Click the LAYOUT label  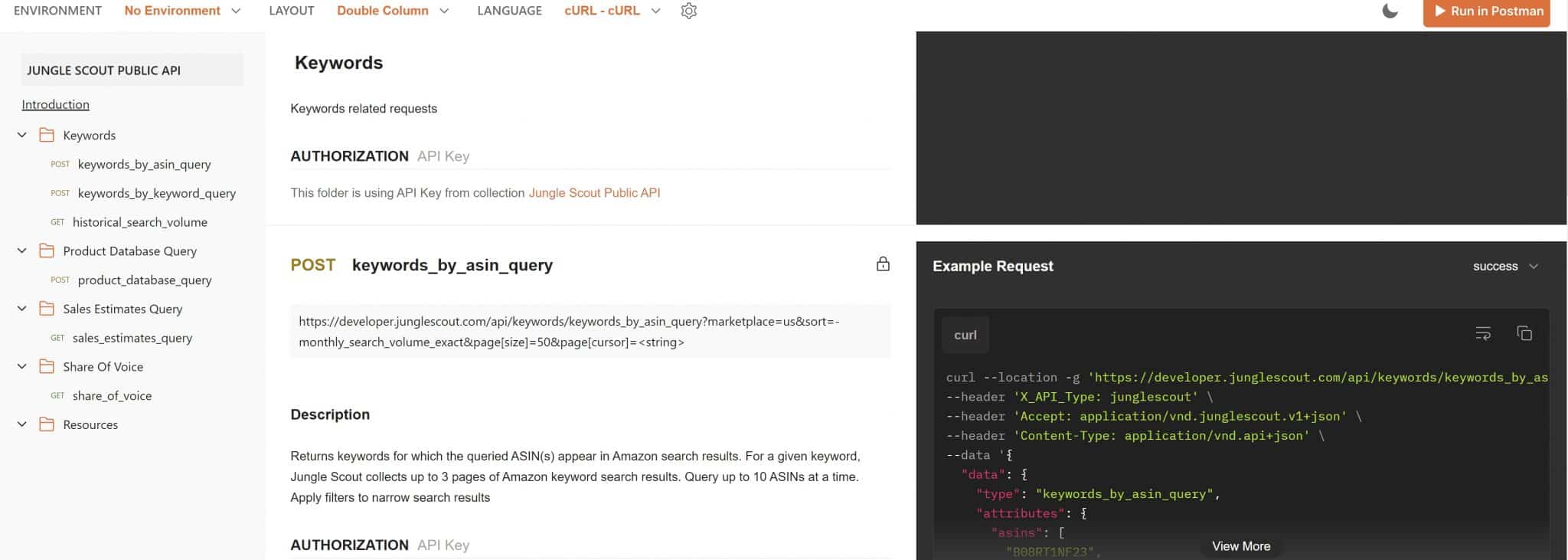[291, 11]
